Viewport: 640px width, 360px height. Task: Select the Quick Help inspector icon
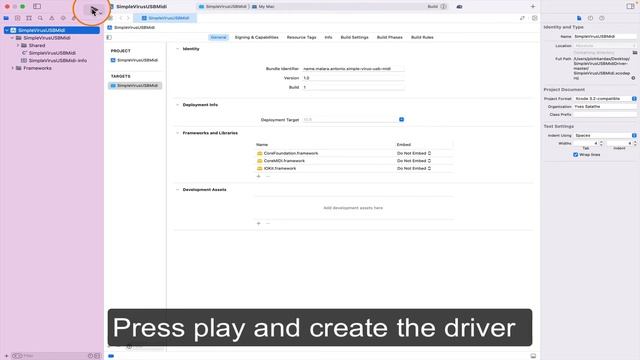[602, 18]
